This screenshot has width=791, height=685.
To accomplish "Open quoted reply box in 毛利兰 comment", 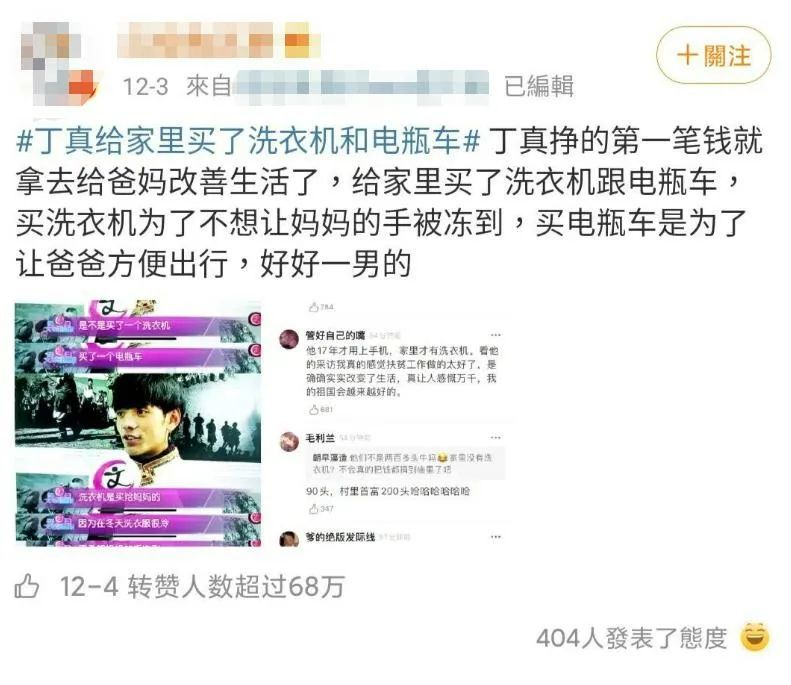I will [x=406, y=463].
